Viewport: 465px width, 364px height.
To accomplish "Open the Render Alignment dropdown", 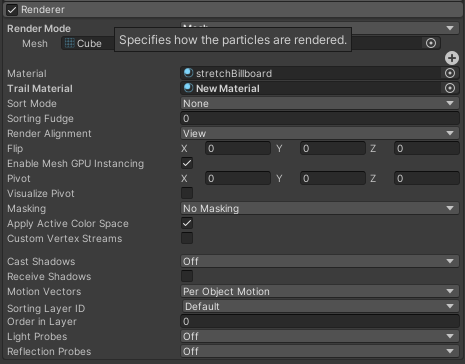I will click(x=320, y=133).
